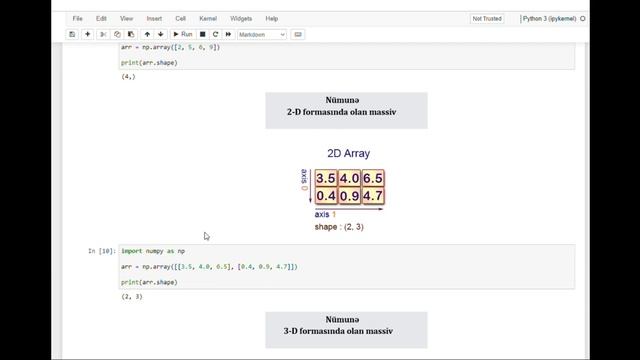Click the (4,) output text
The height and width of the screenshot is (360, 640).
tap(128, 77)
